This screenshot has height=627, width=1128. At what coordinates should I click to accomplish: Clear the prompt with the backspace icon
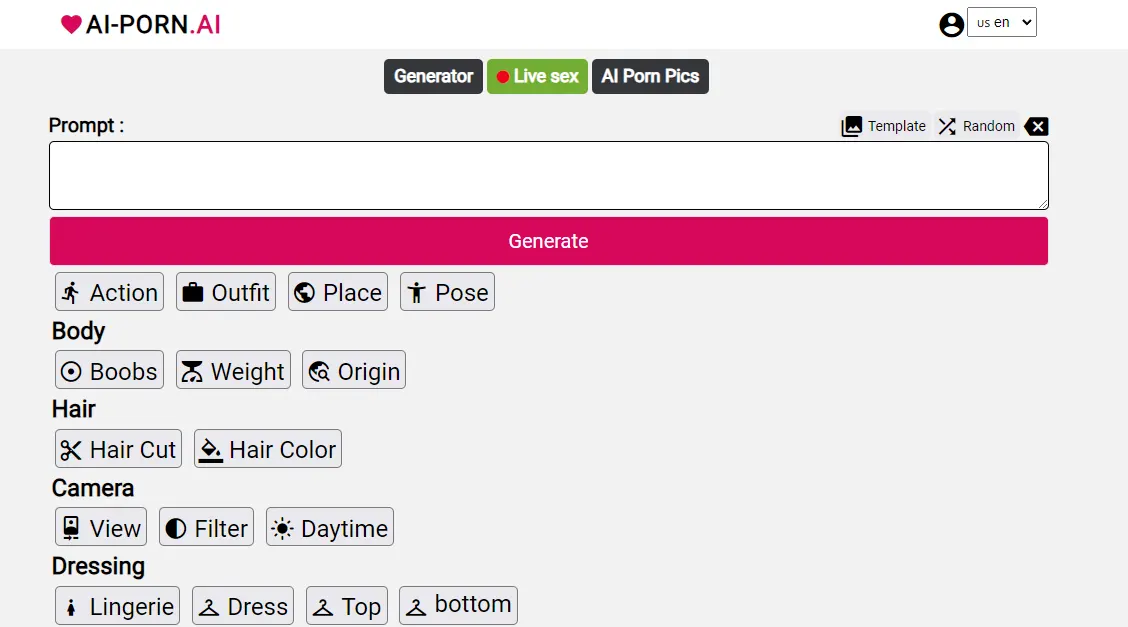click(1037, 126)
